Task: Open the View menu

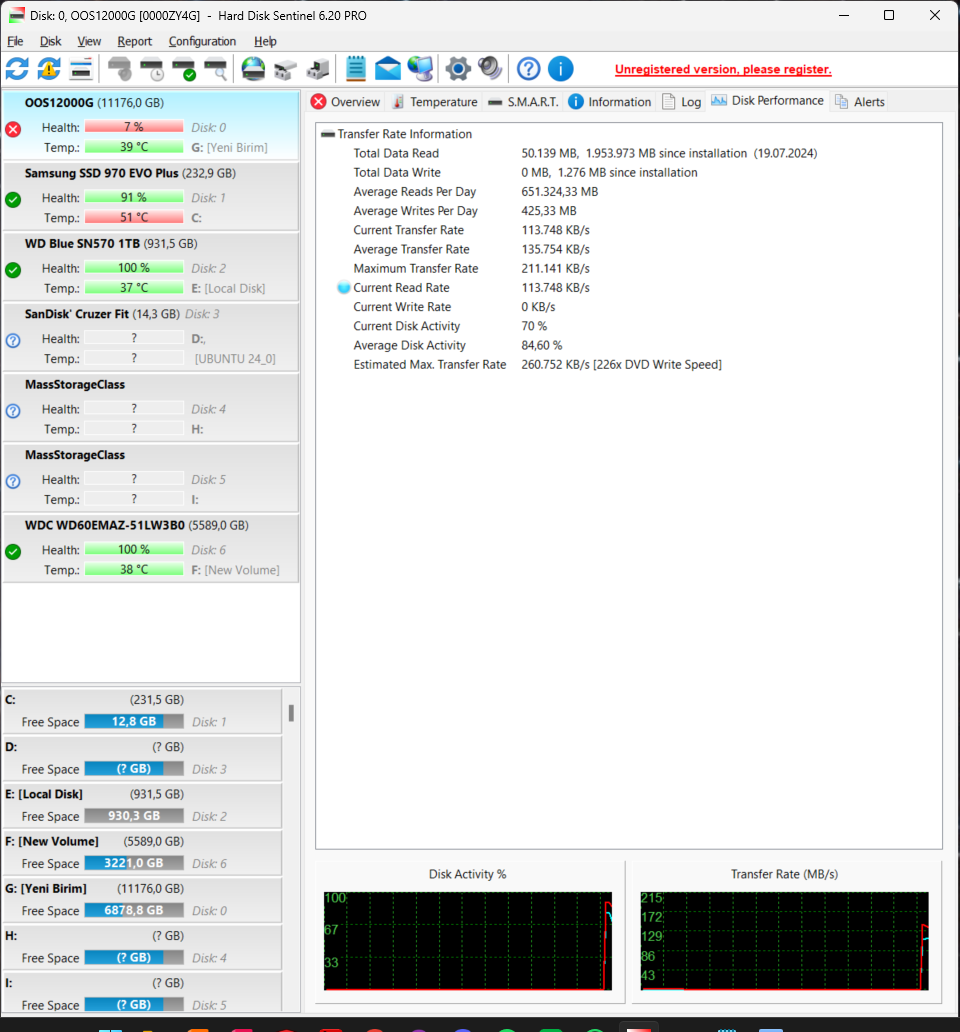Action: point(89,41)
